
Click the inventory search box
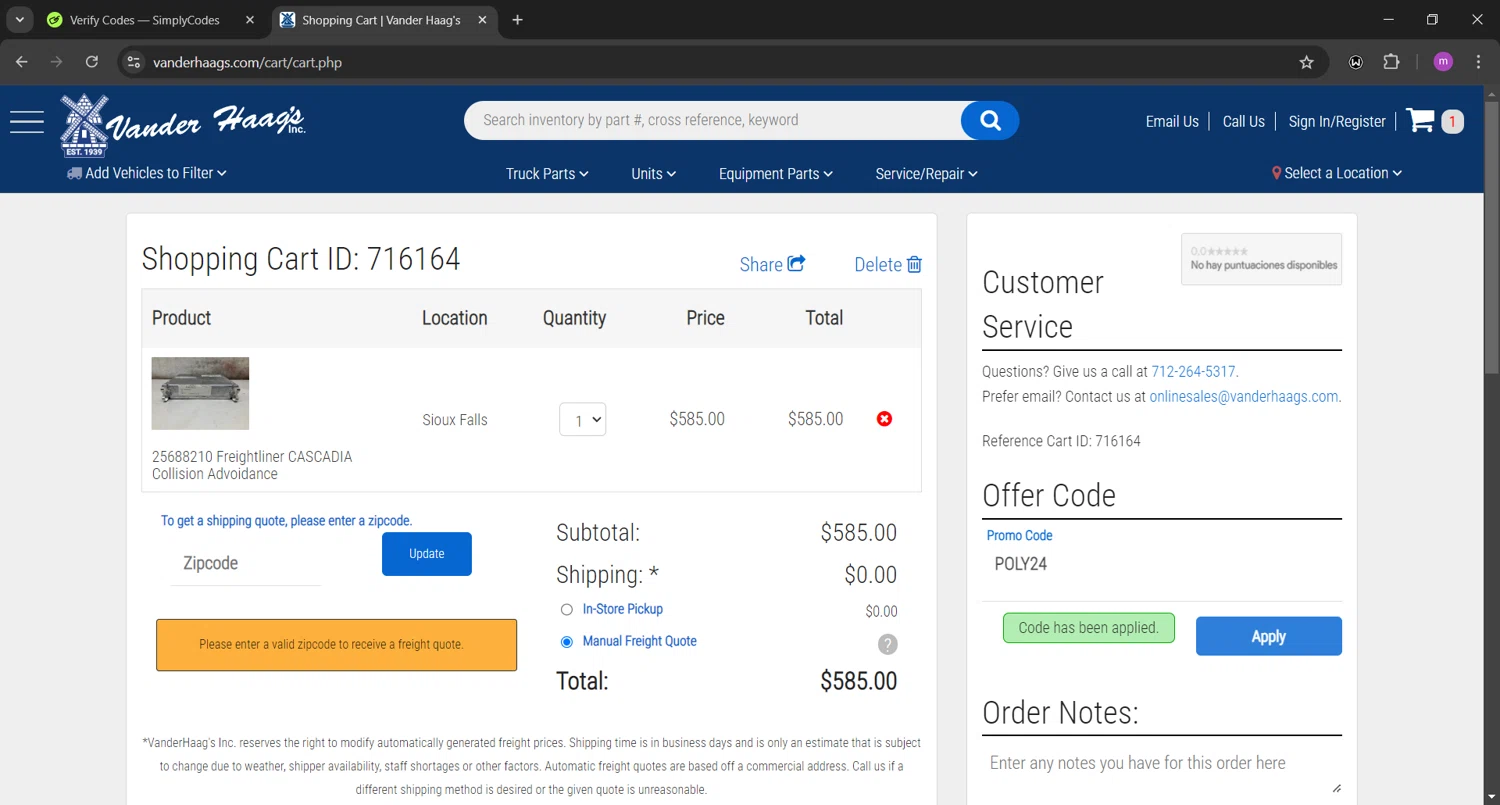click(713, 121)
